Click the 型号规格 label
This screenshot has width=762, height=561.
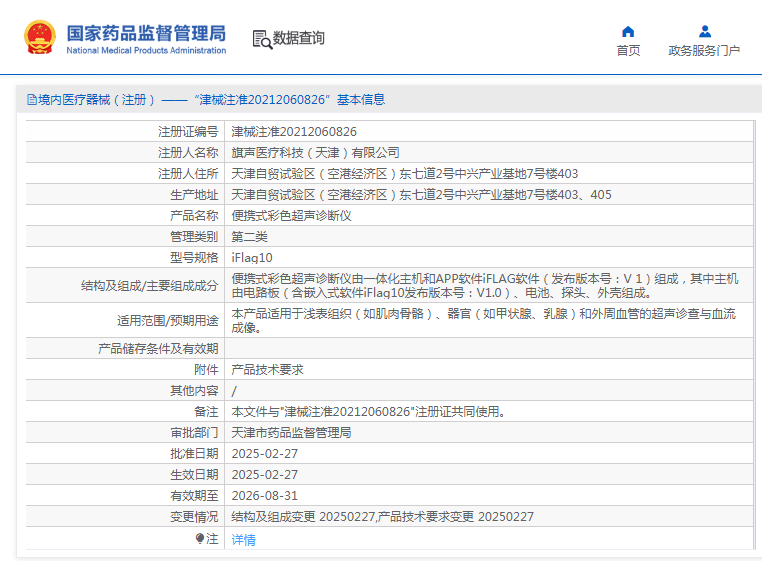(x=194, y=258)
